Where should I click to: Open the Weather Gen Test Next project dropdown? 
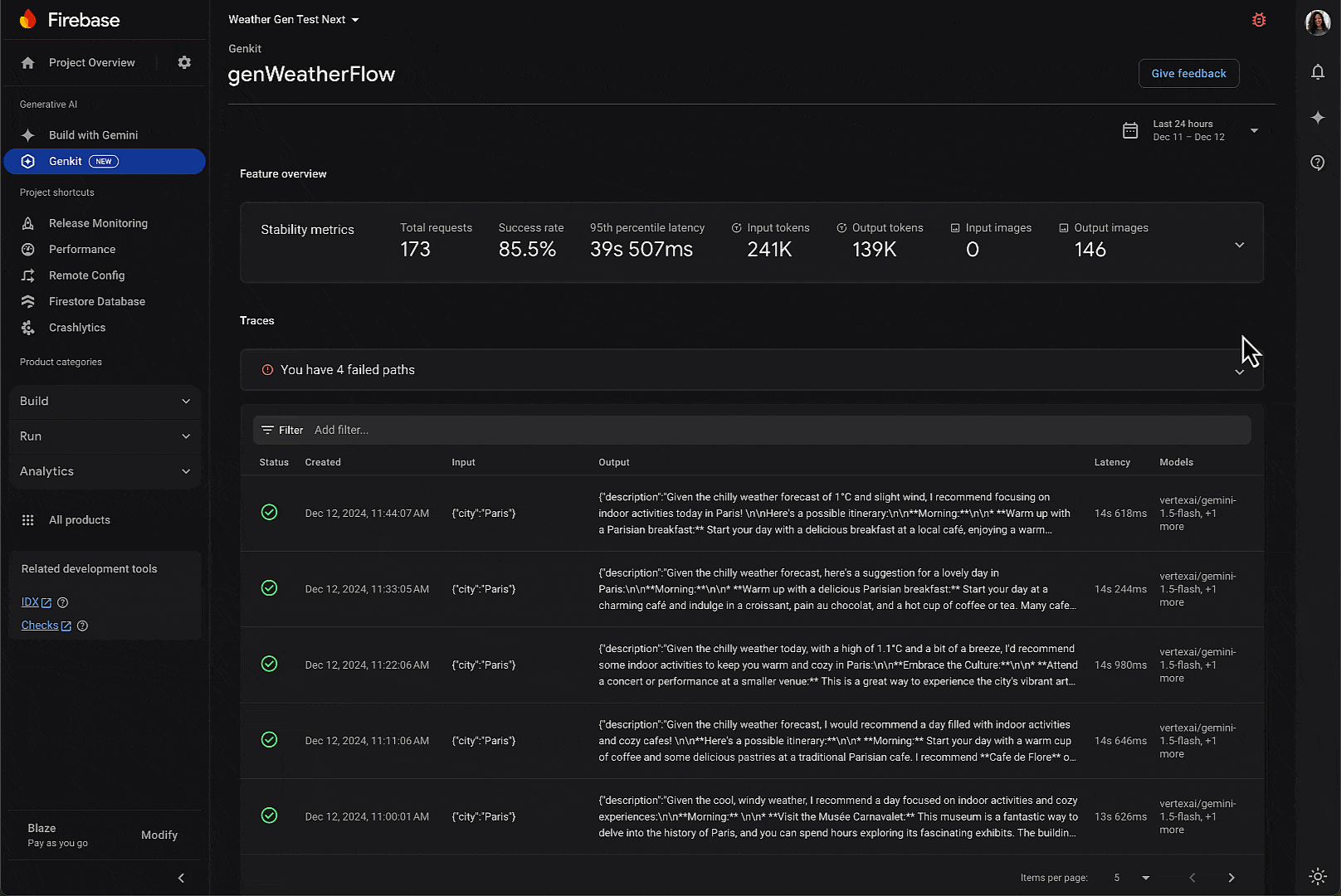coord(293,19)
